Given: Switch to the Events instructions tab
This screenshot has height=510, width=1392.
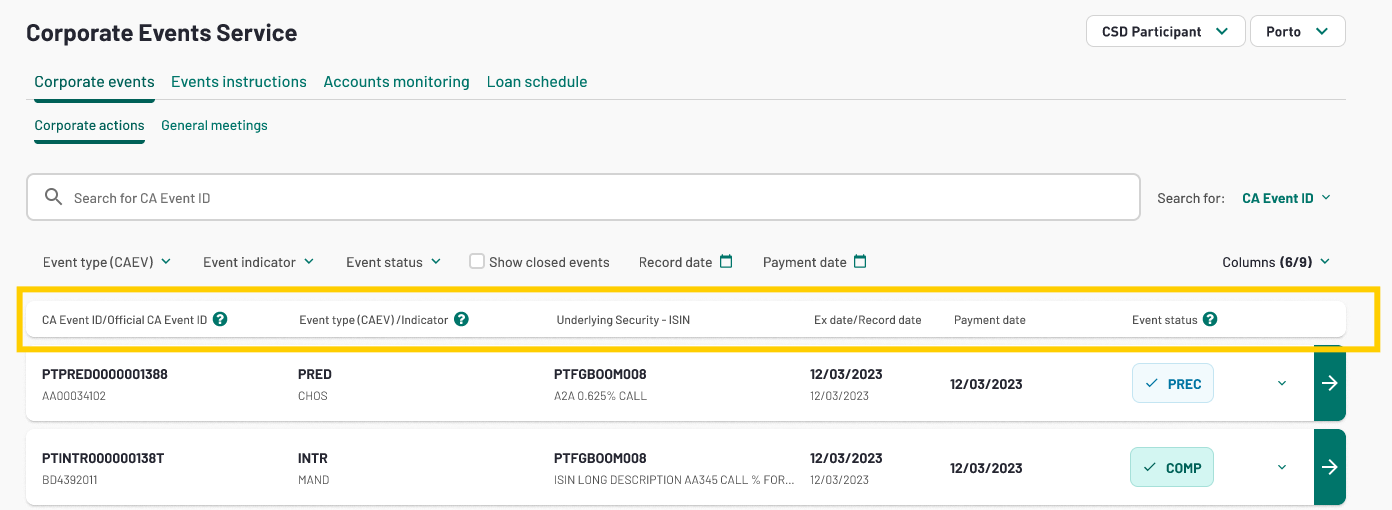Looking at the screenshot, I should pos(239,82).
